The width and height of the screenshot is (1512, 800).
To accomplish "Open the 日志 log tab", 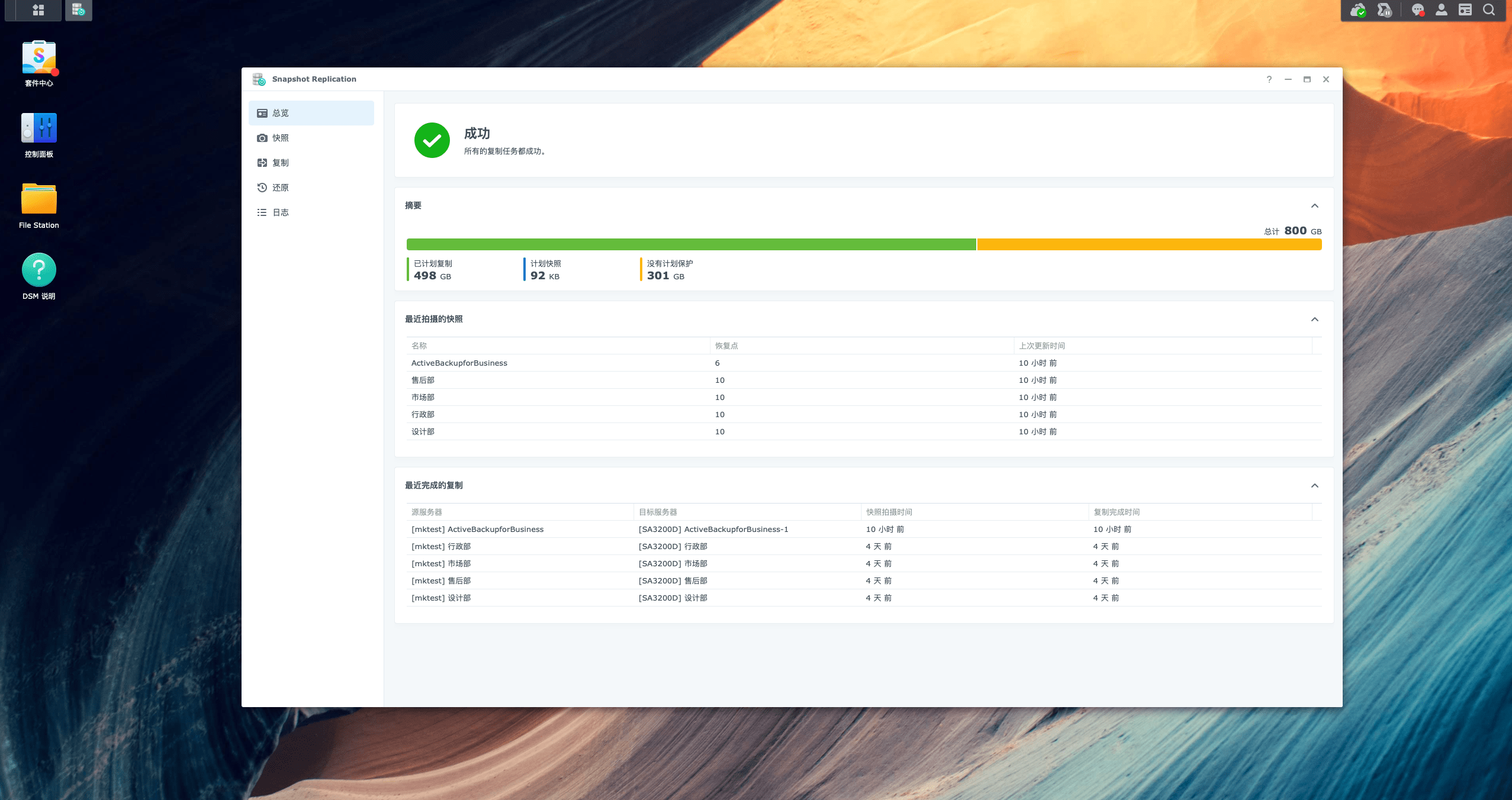I will (281, 212).
